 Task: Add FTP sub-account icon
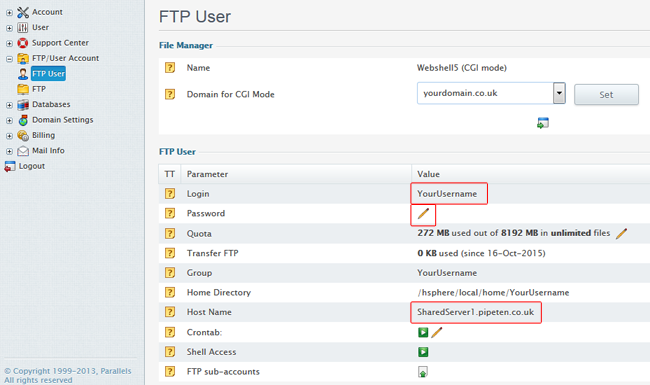(x=422, y=372)
